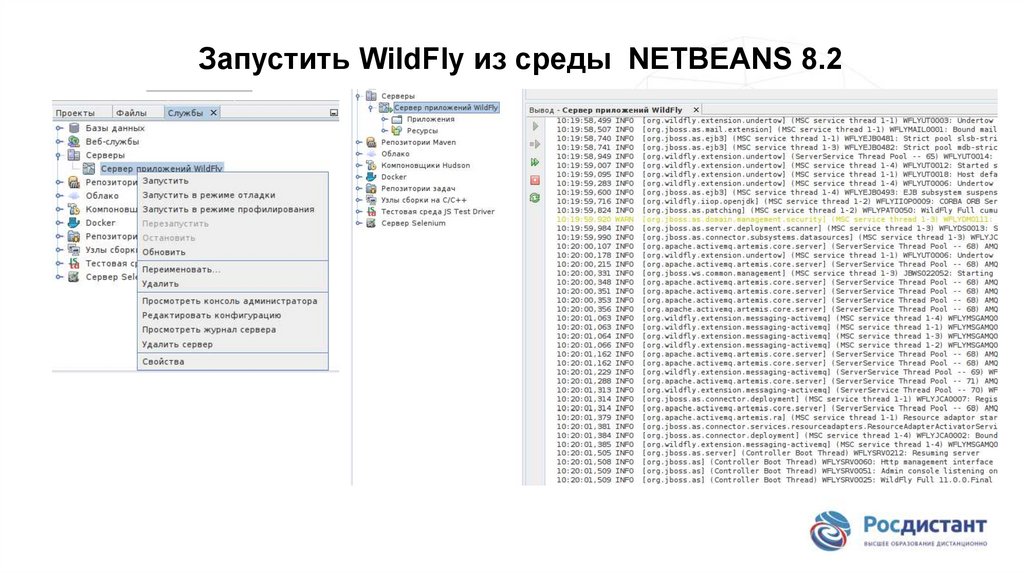The width and height of the screenshot is (1024, 574).
Task: Expand the Веб-службы node
Action: [x=59, y=141]
